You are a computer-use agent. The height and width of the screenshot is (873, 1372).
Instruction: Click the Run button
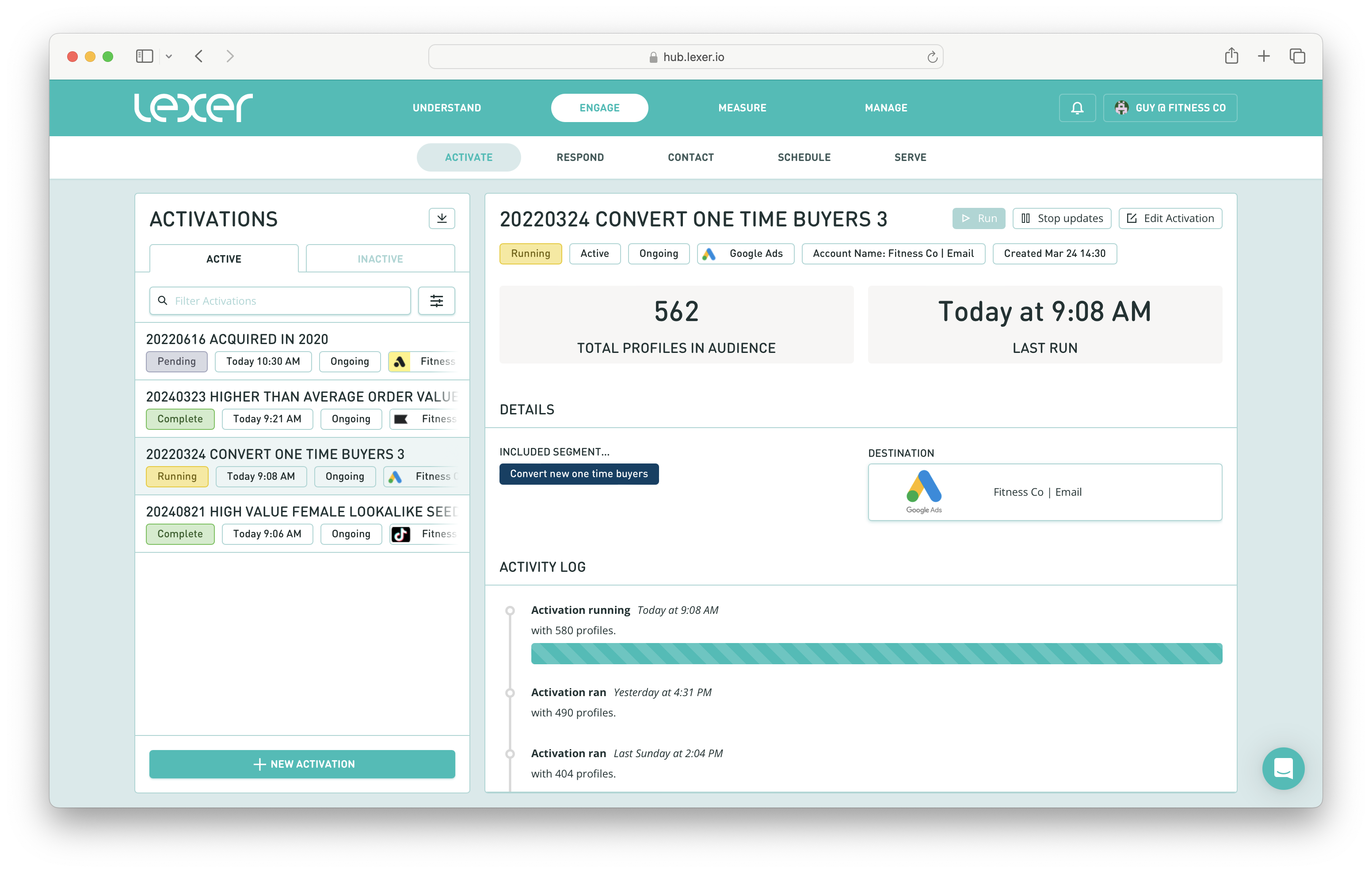tap(978, 218)
